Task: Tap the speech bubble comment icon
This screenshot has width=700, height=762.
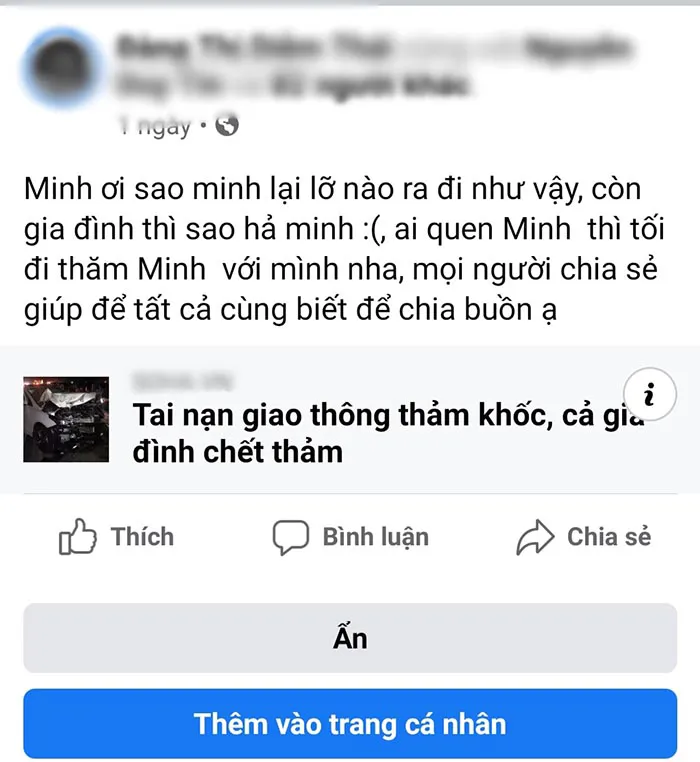Action: coord(291,537)
